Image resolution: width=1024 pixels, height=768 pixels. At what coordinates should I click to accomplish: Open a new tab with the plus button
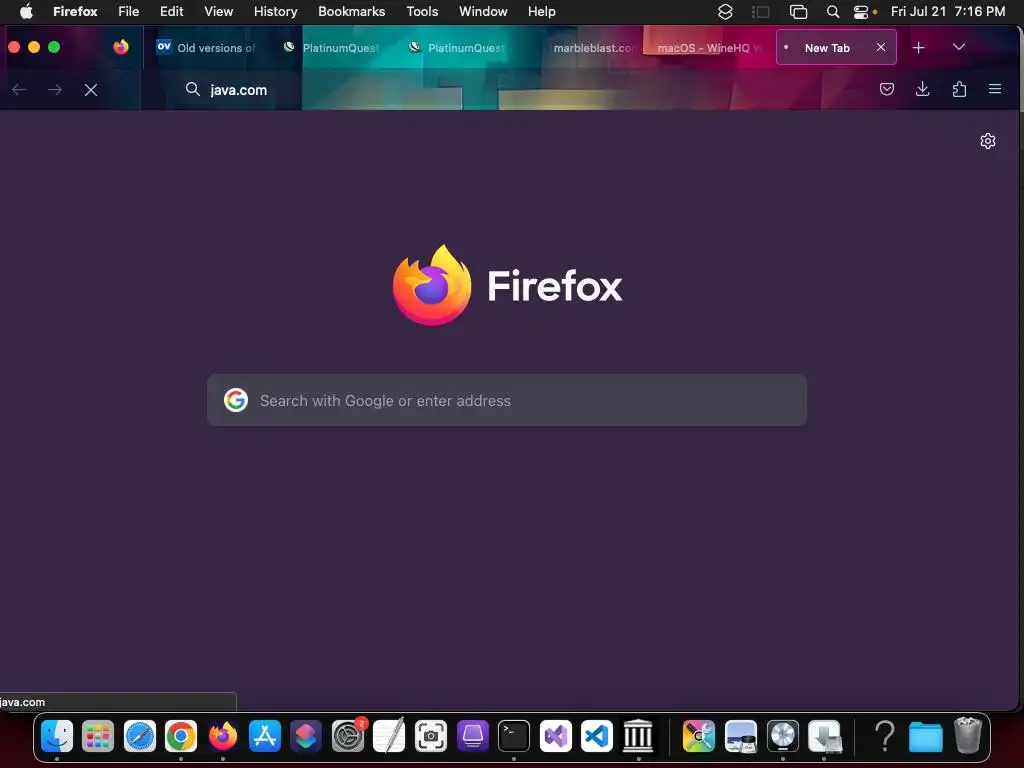[918, 48]
